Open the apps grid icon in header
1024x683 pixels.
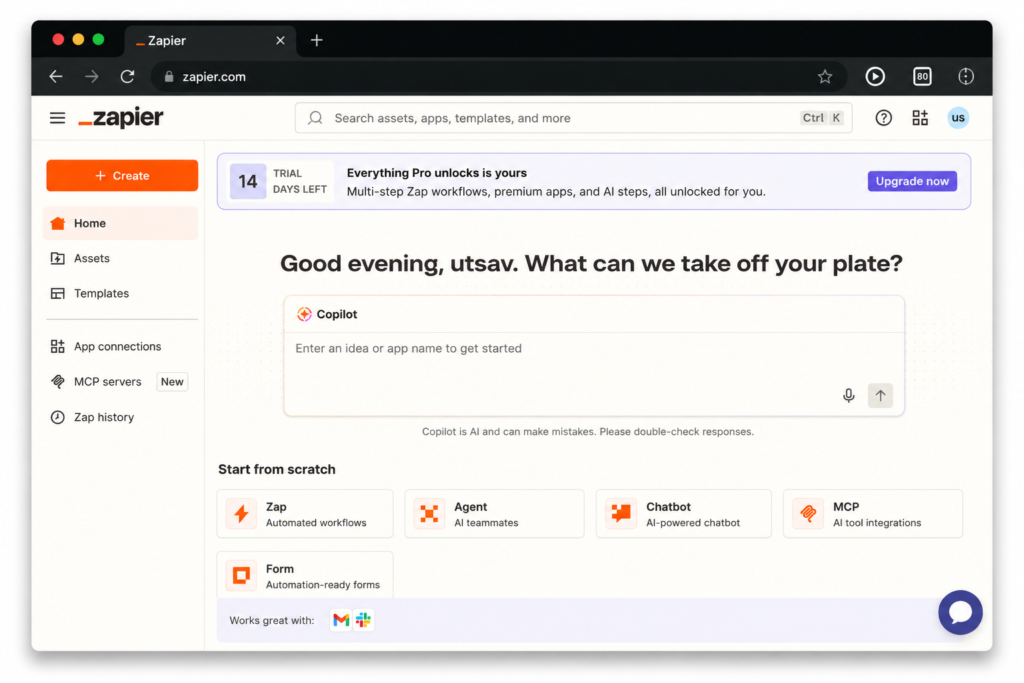920,118
